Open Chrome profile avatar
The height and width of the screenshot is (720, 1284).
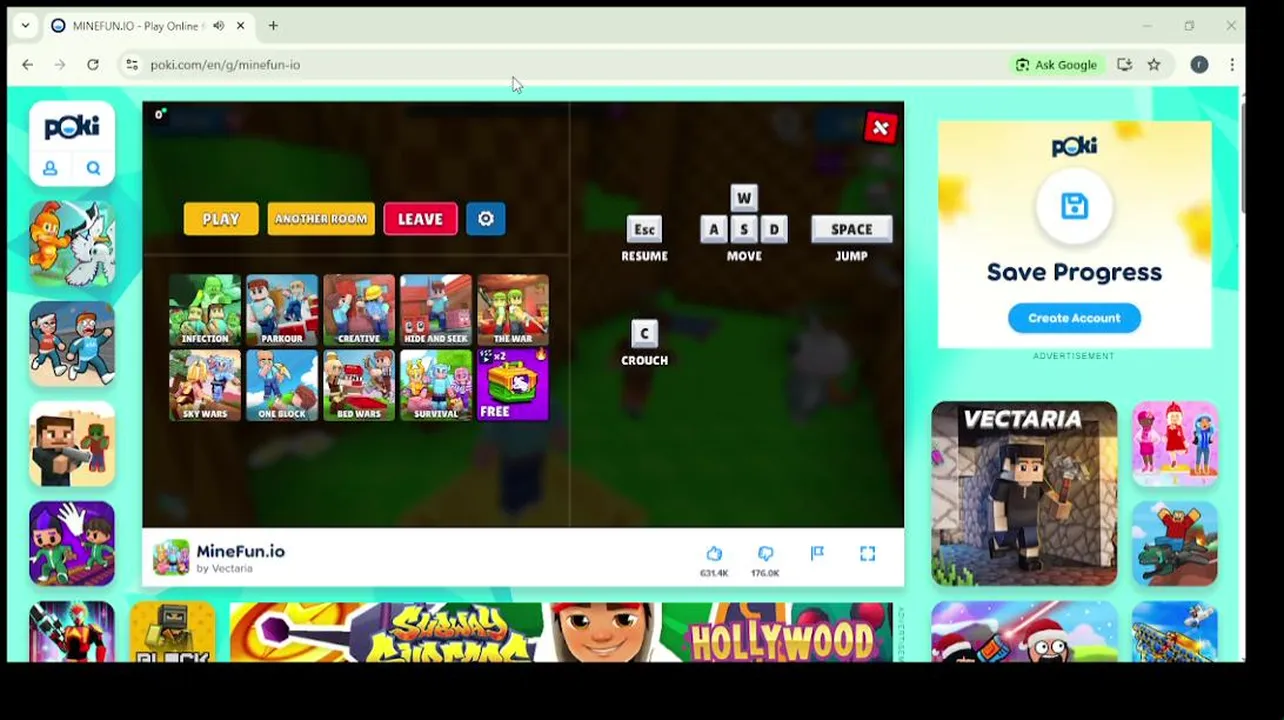point(1199,65)
